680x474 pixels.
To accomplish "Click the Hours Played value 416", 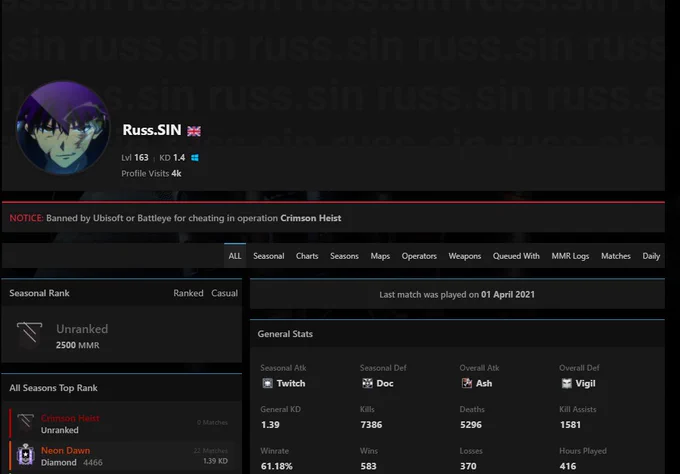I will (568, 466).
